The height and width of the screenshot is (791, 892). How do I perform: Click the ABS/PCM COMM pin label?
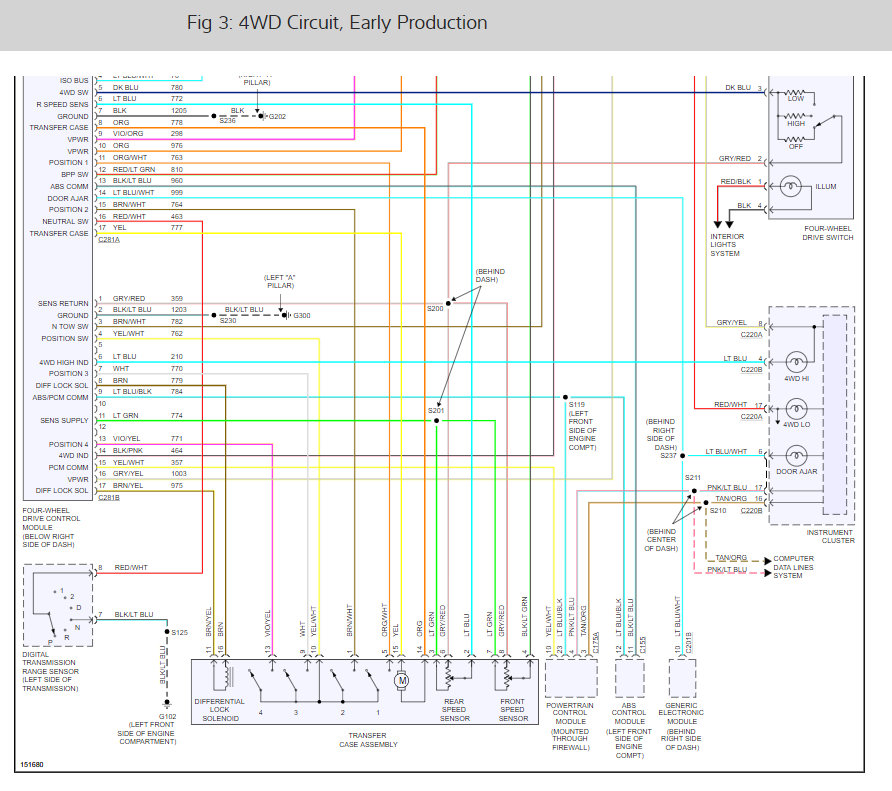(x=60, y=398)
